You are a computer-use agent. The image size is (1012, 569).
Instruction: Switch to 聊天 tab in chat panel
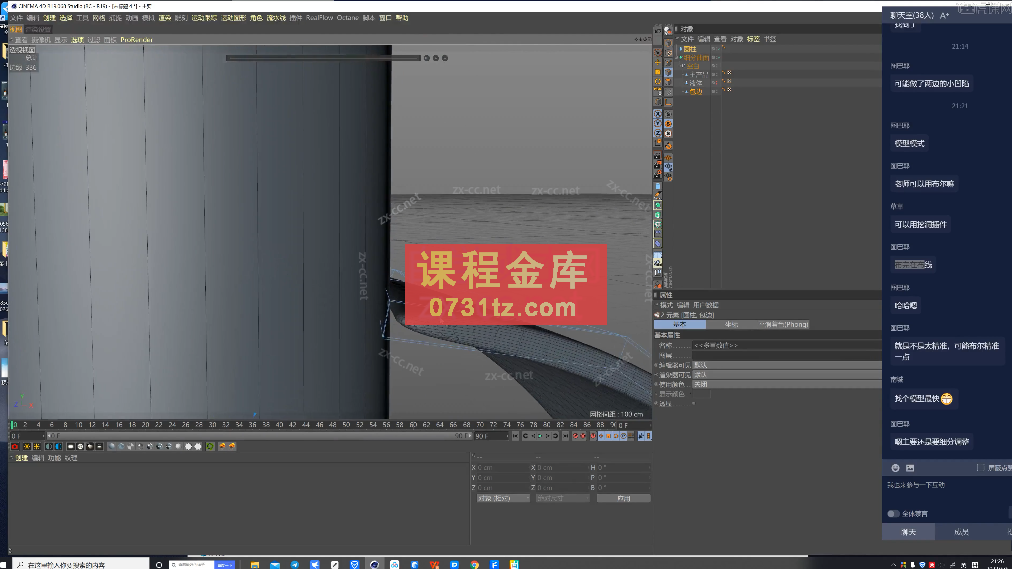click(x=908, y=532)
